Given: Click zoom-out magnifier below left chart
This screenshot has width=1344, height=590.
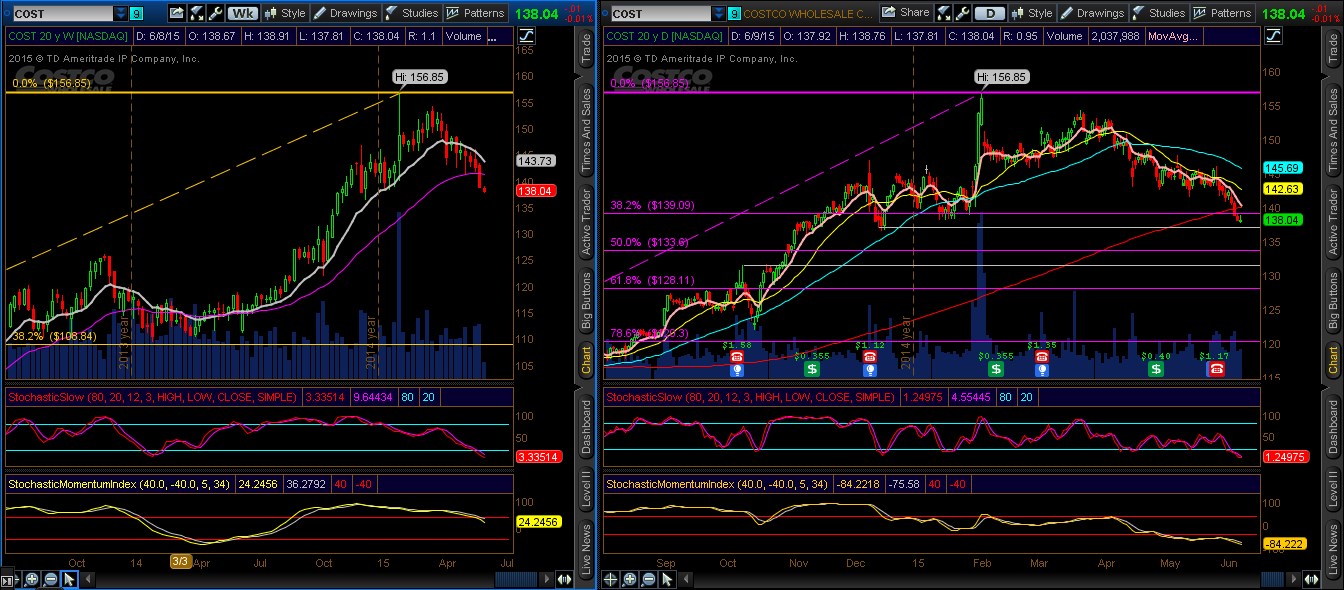Looking at the screenshot, I should (50, 579).
